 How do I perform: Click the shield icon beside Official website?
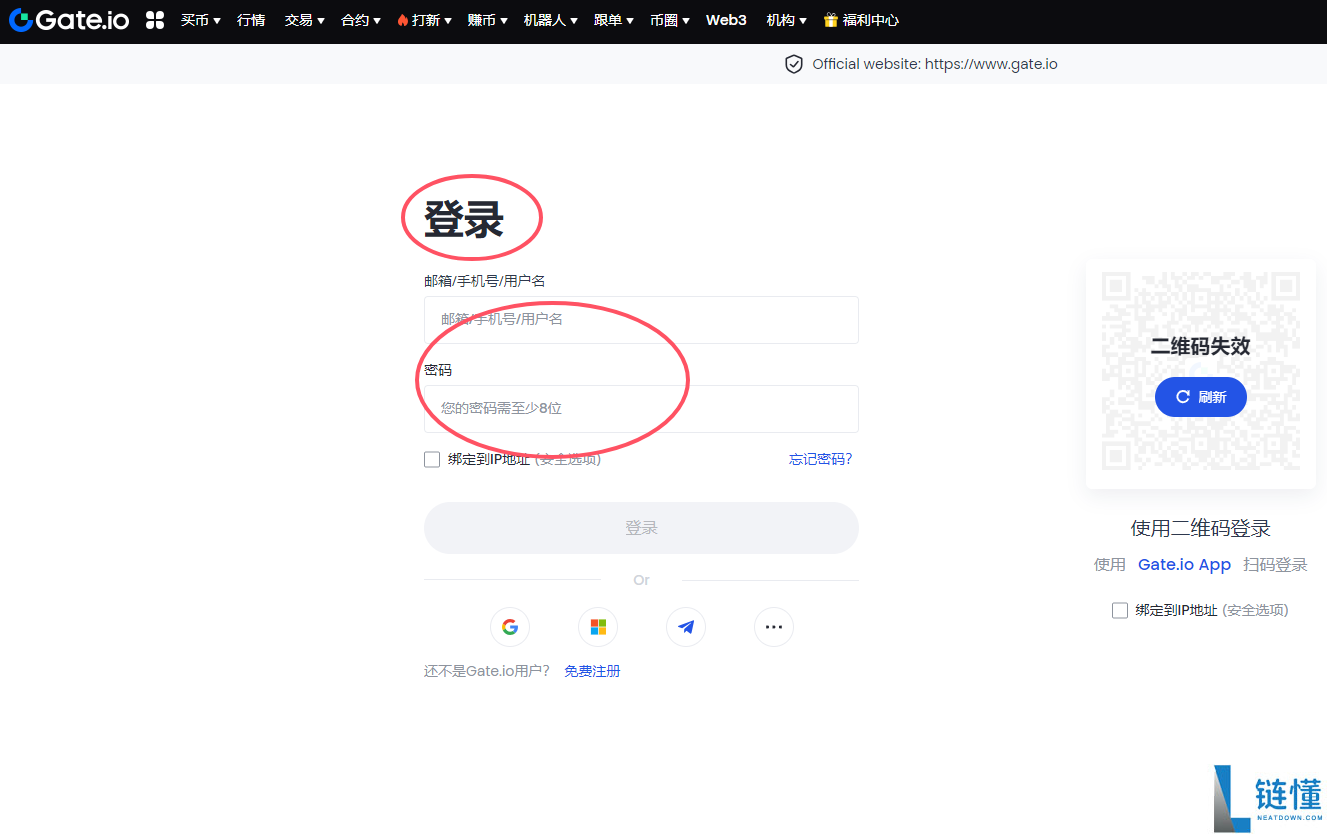[794, 64]
